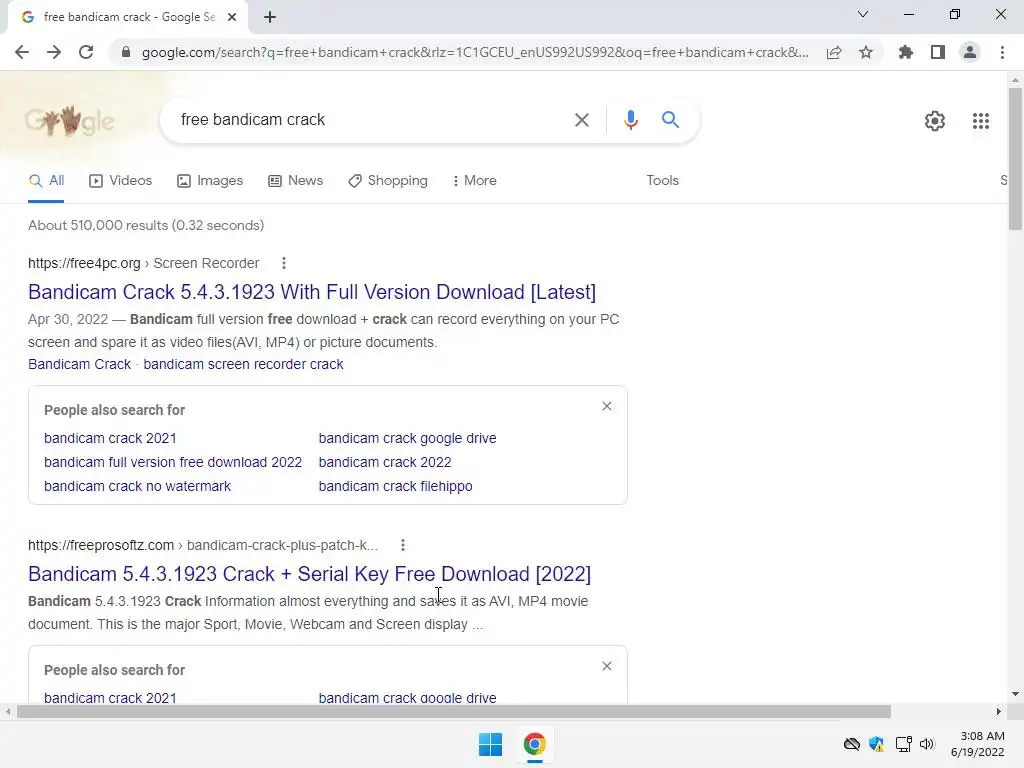Open the network tray icon
This screenshot has width=1024, height=768.
point(903,744)
